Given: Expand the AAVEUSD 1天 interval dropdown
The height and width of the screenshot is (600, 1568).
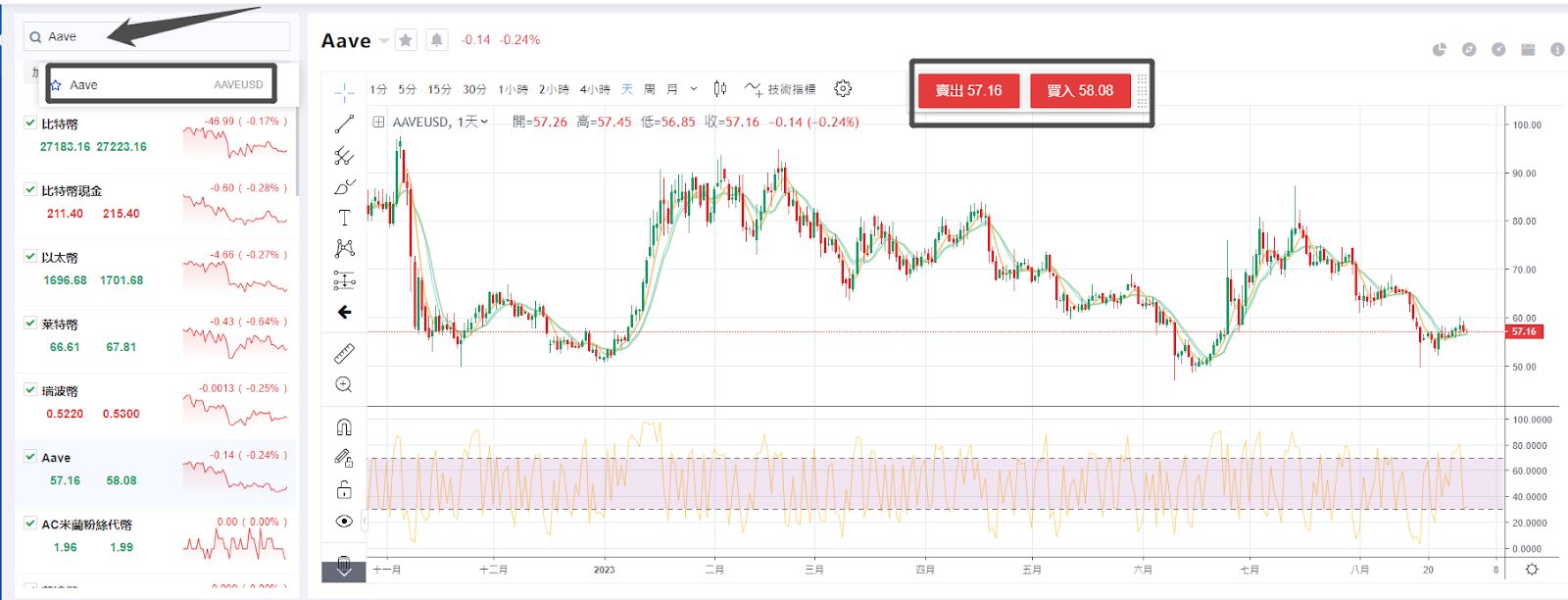Looking at the screenshot, I should coord(484,123).
